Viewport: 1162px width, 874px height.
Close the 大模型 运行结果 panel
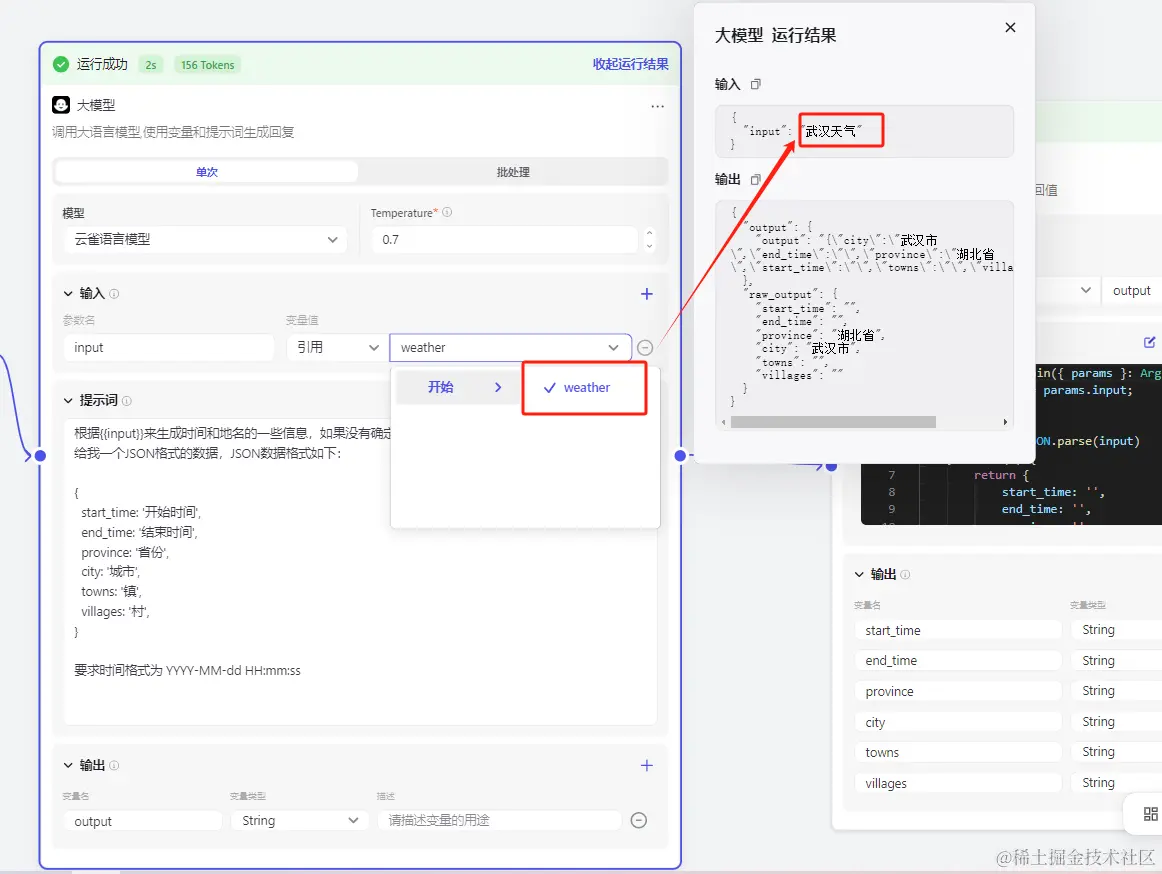[x=1010, y=27]
